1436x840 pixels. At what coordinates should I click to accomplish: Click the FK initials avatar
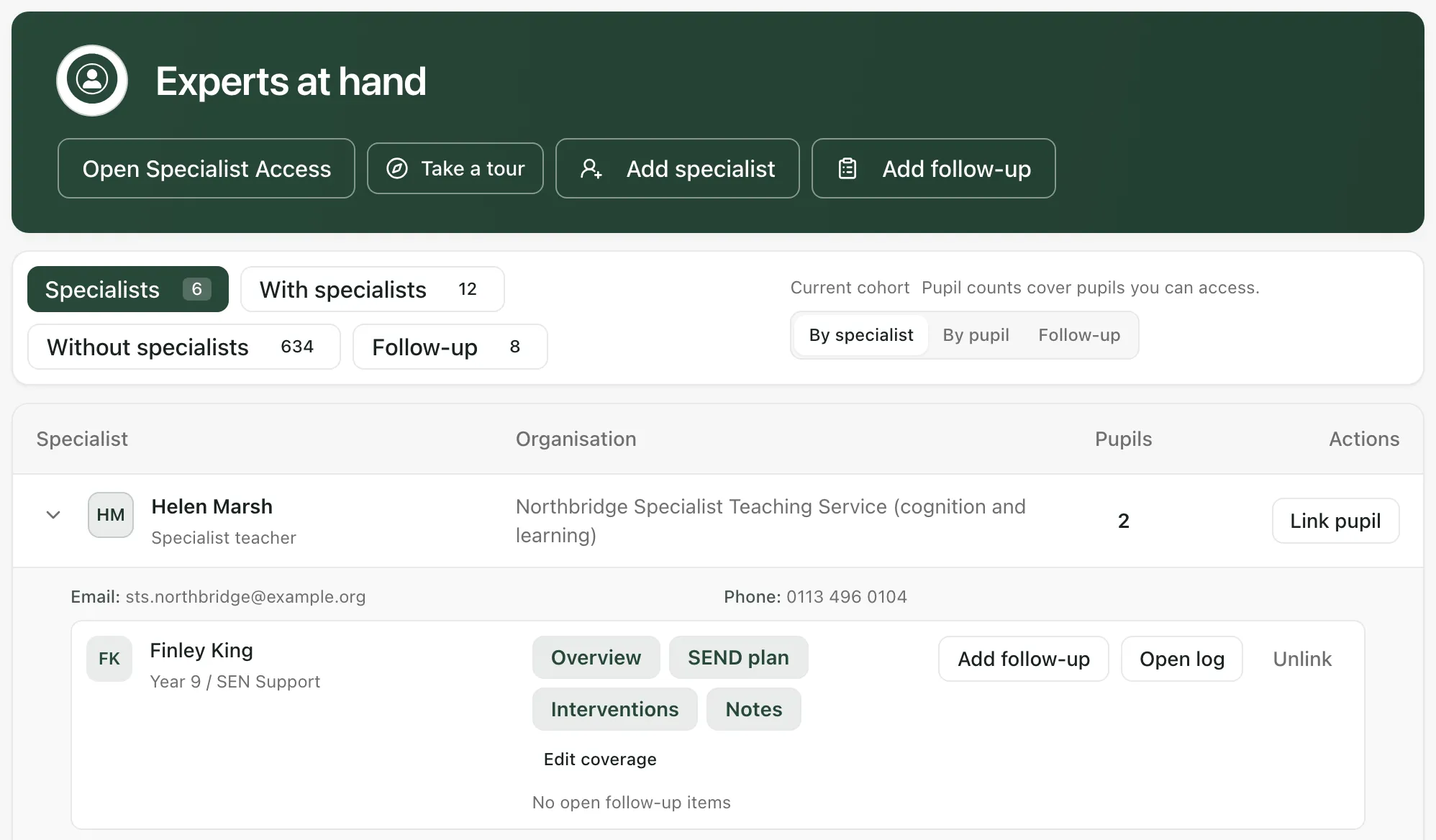[x=109, y=659]
